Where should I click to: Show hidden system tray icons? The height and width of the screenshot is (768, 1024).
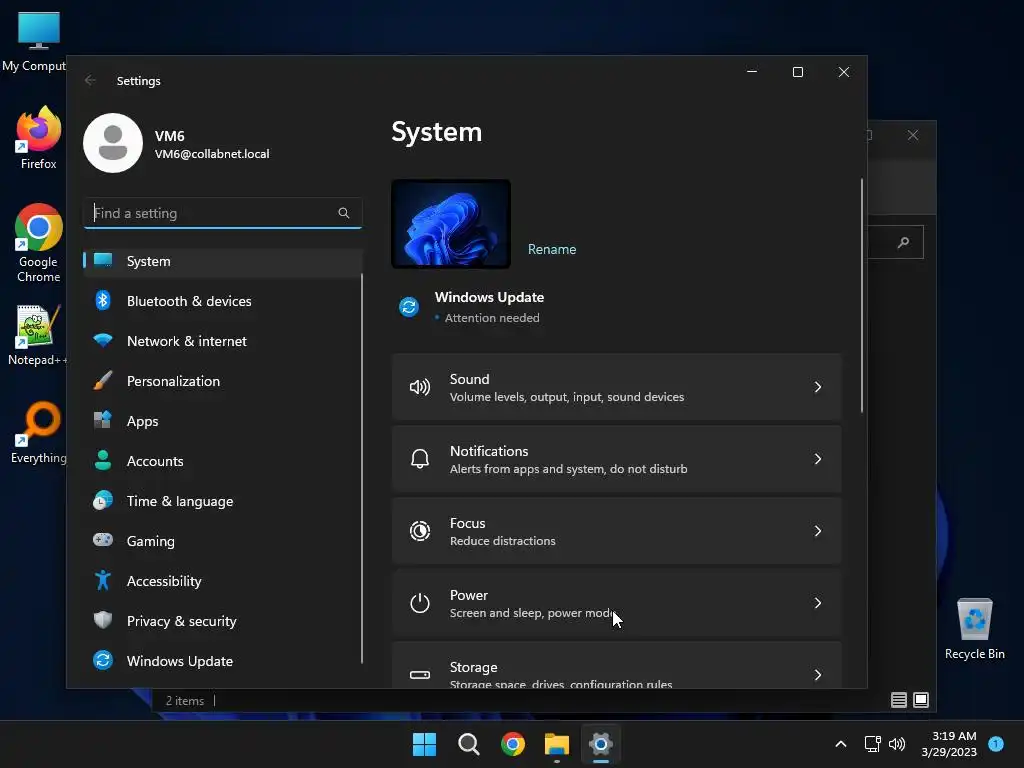point(841,744)
